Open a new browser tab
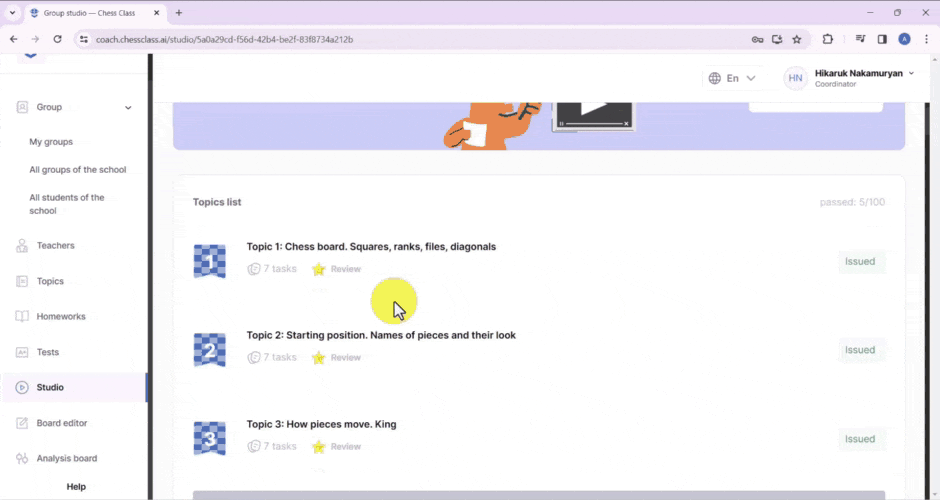Image resolution: width=940 pixels, height=500 pixels. [179, 13]
